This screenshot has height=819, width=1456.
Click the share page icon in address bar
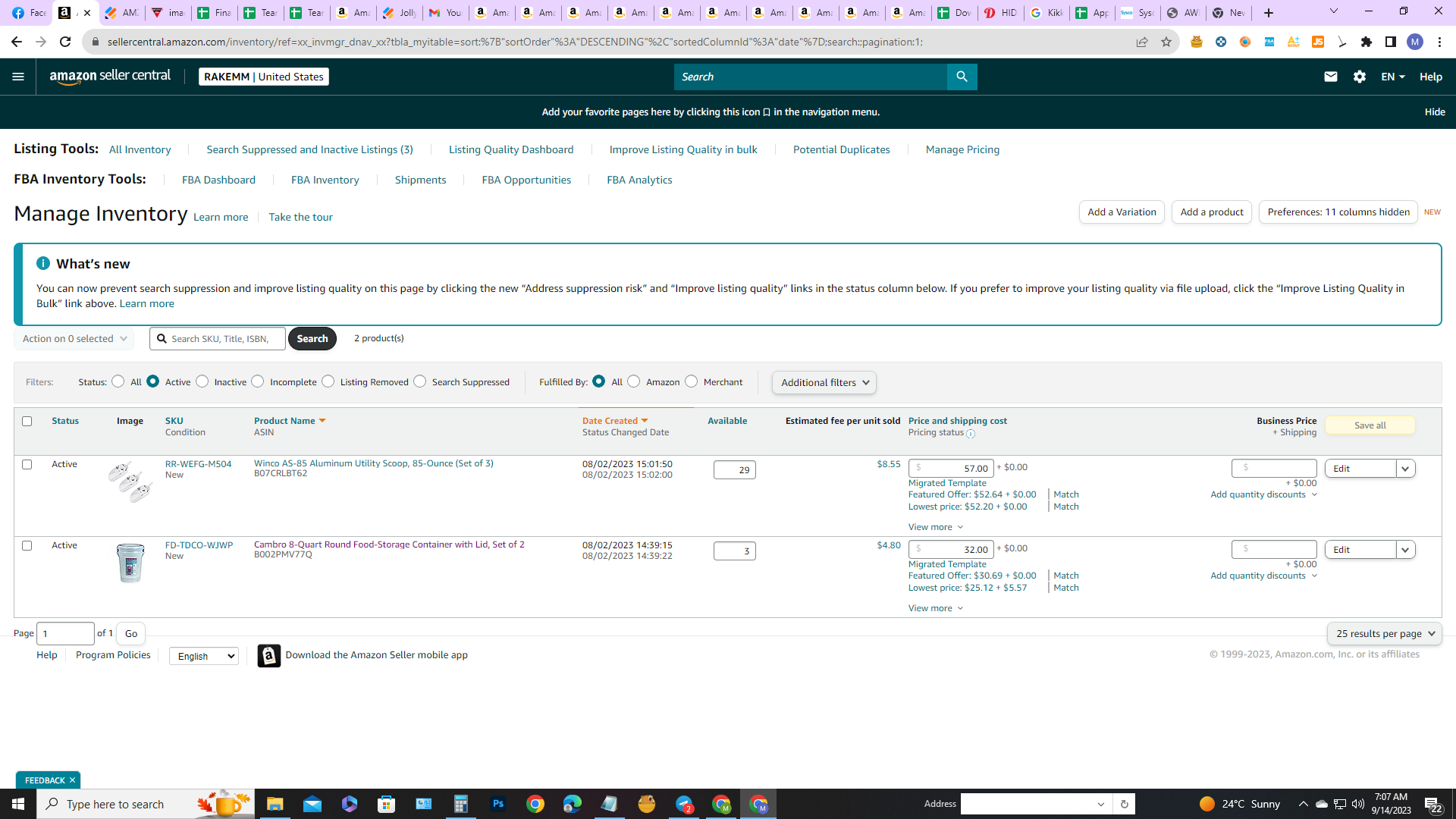pyautogui.click(x=1142, y=42)
